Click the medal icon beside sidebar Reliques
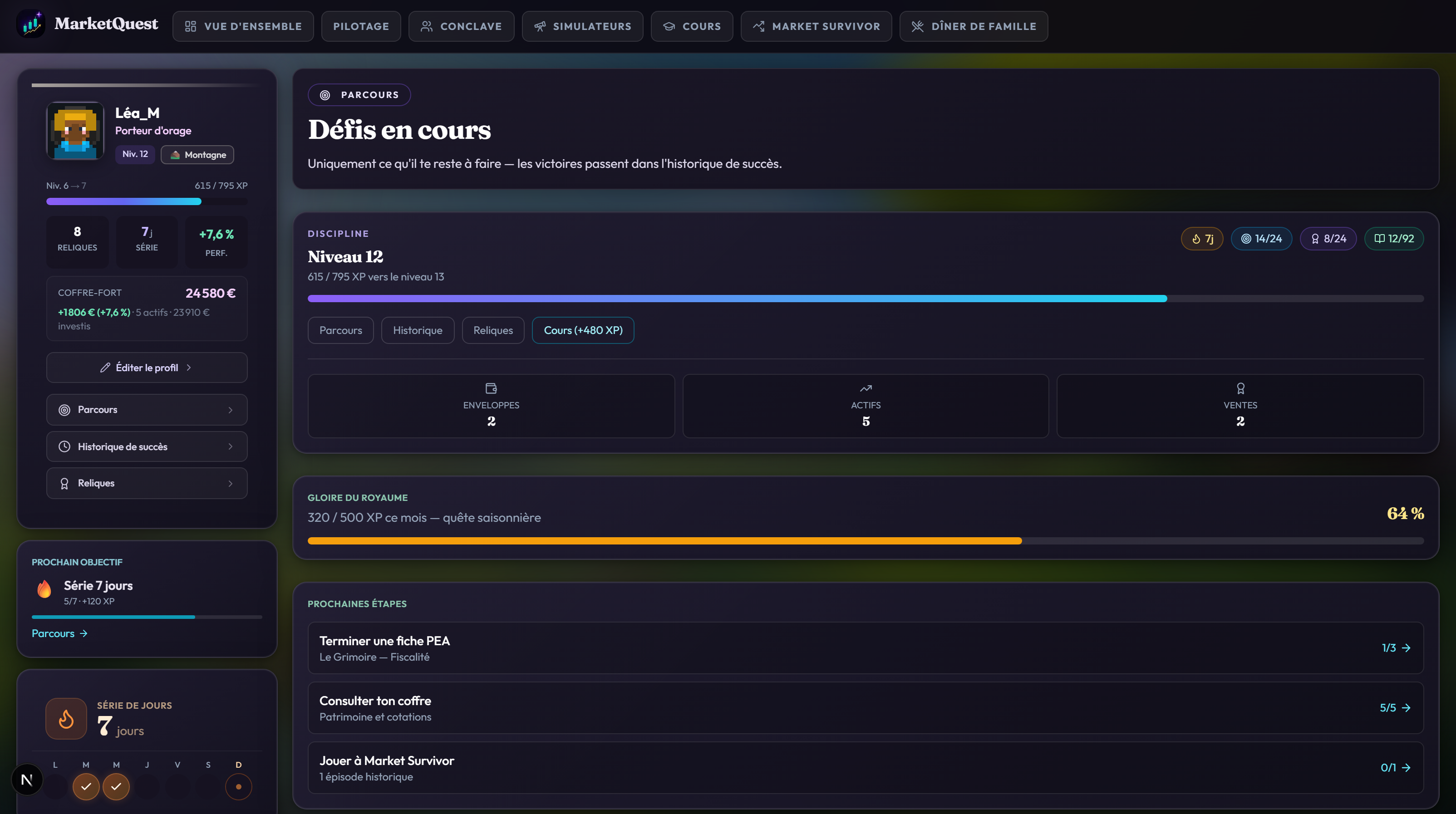Screen dimensions: 1456x814 [64, 484]
